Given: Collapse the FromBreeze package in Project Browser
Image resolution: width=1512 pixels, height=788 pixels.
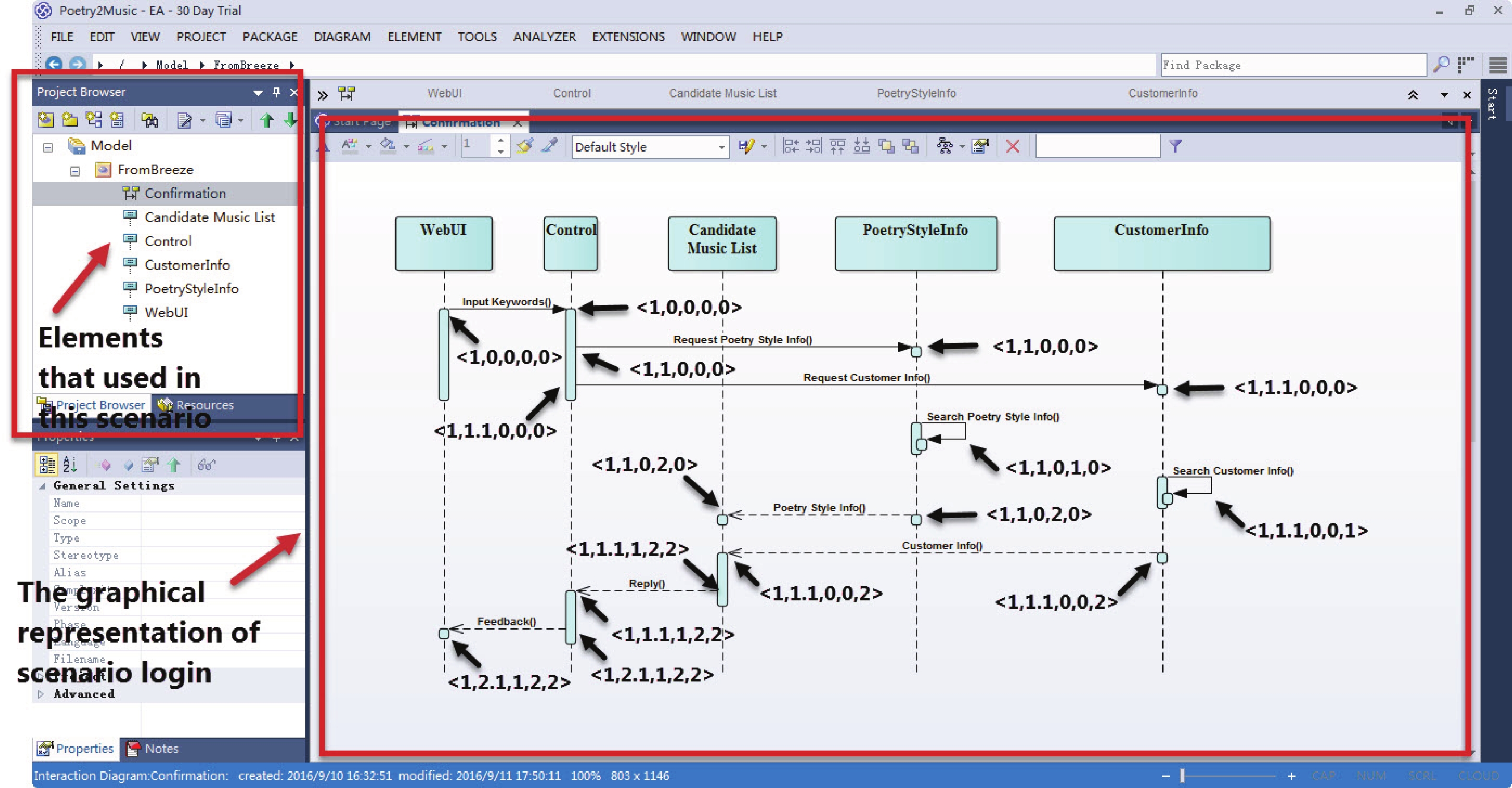Looking at the screenshot, I should (x=74, y=170).
